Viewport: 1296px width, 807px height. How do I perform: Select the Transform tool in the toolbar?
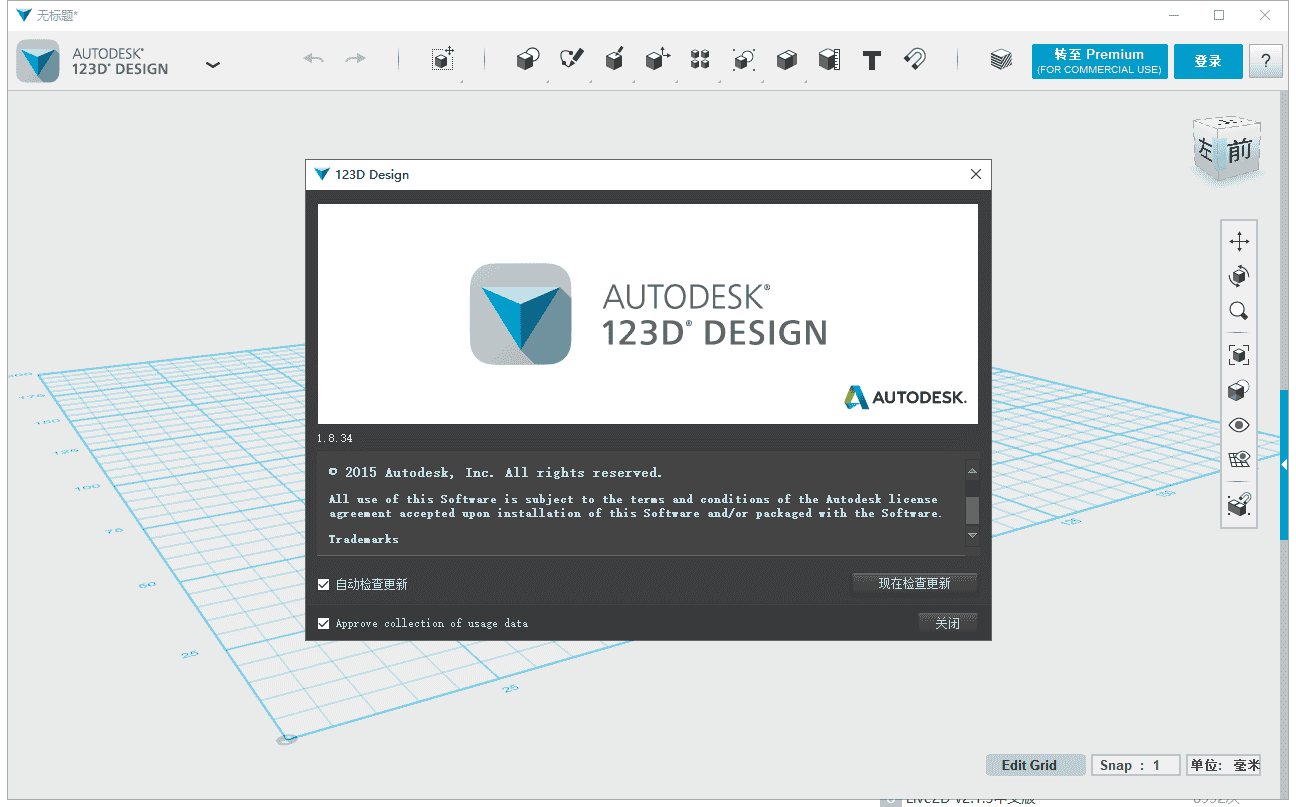pyautogui.click(x=443, y=60)
